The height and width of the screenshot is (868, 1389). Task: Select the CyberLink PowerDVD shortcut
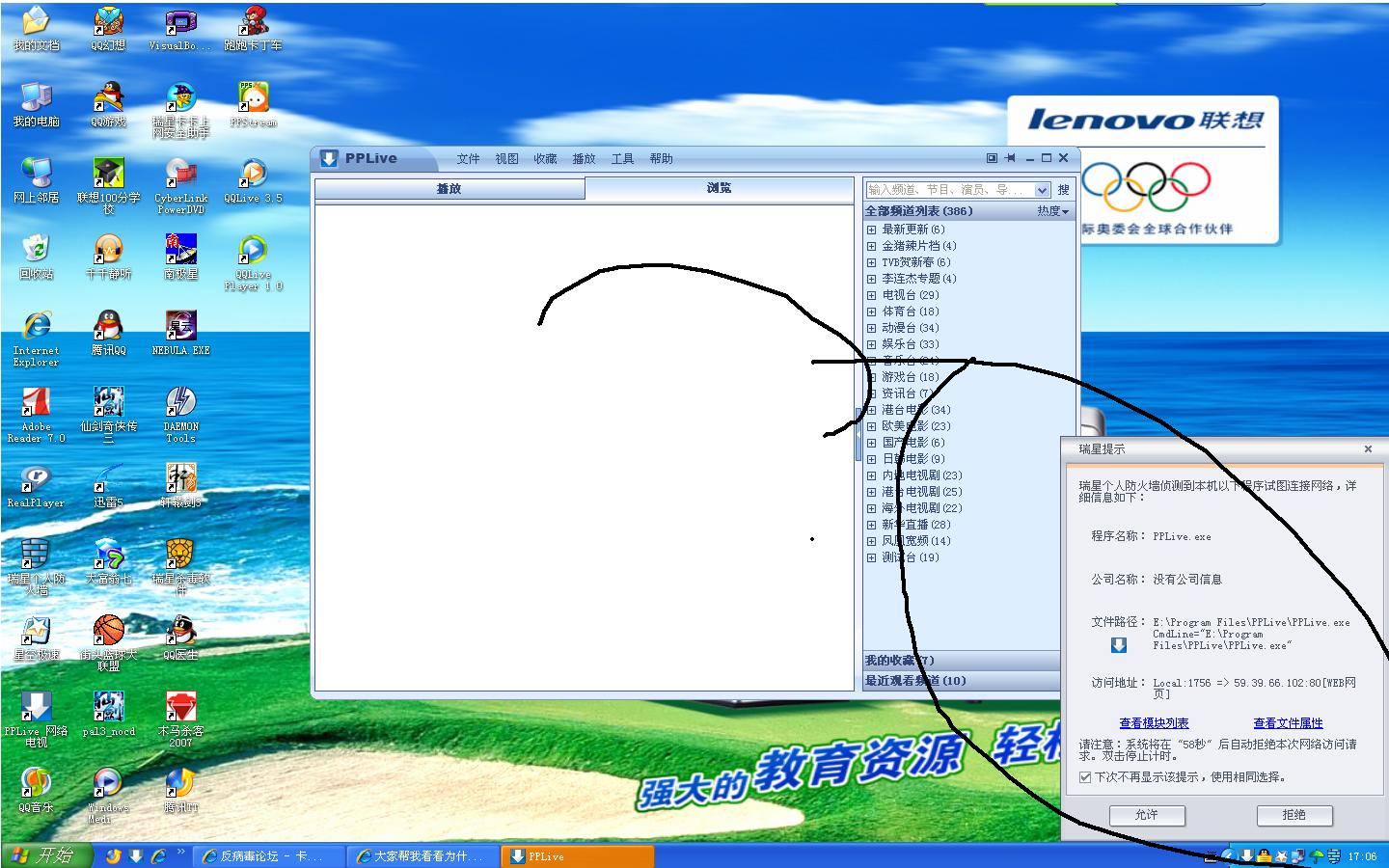180,187
